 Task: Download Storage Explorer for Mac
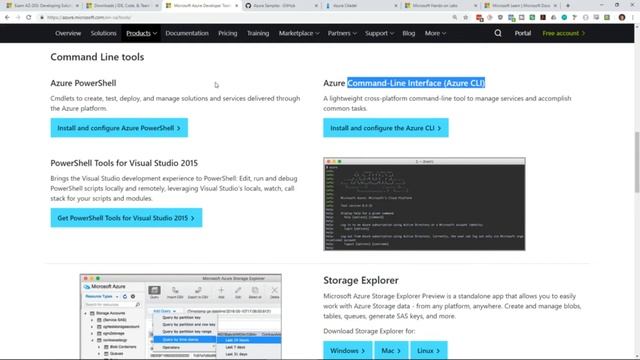391,351
